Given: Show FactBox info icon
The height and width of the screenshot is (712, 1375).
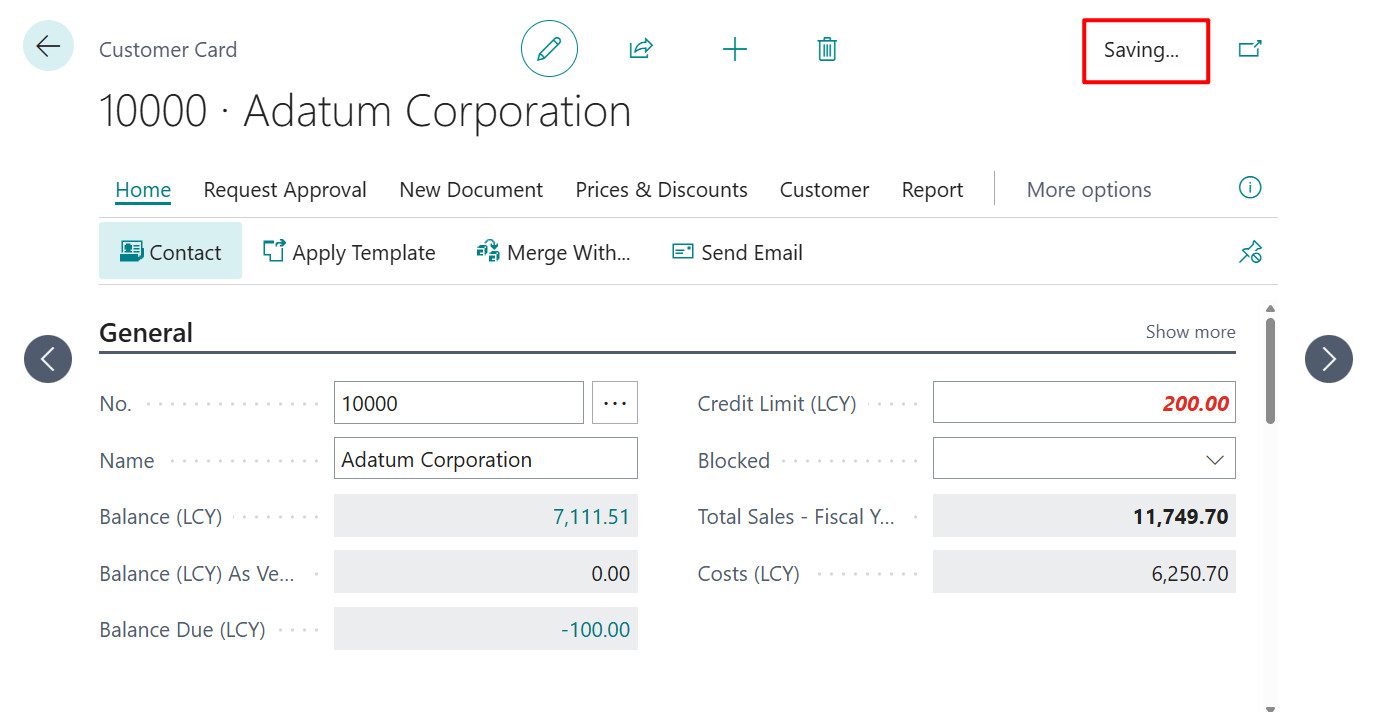Looking at the screenshot, I should pyautogui.click(x=1250, y=187).
